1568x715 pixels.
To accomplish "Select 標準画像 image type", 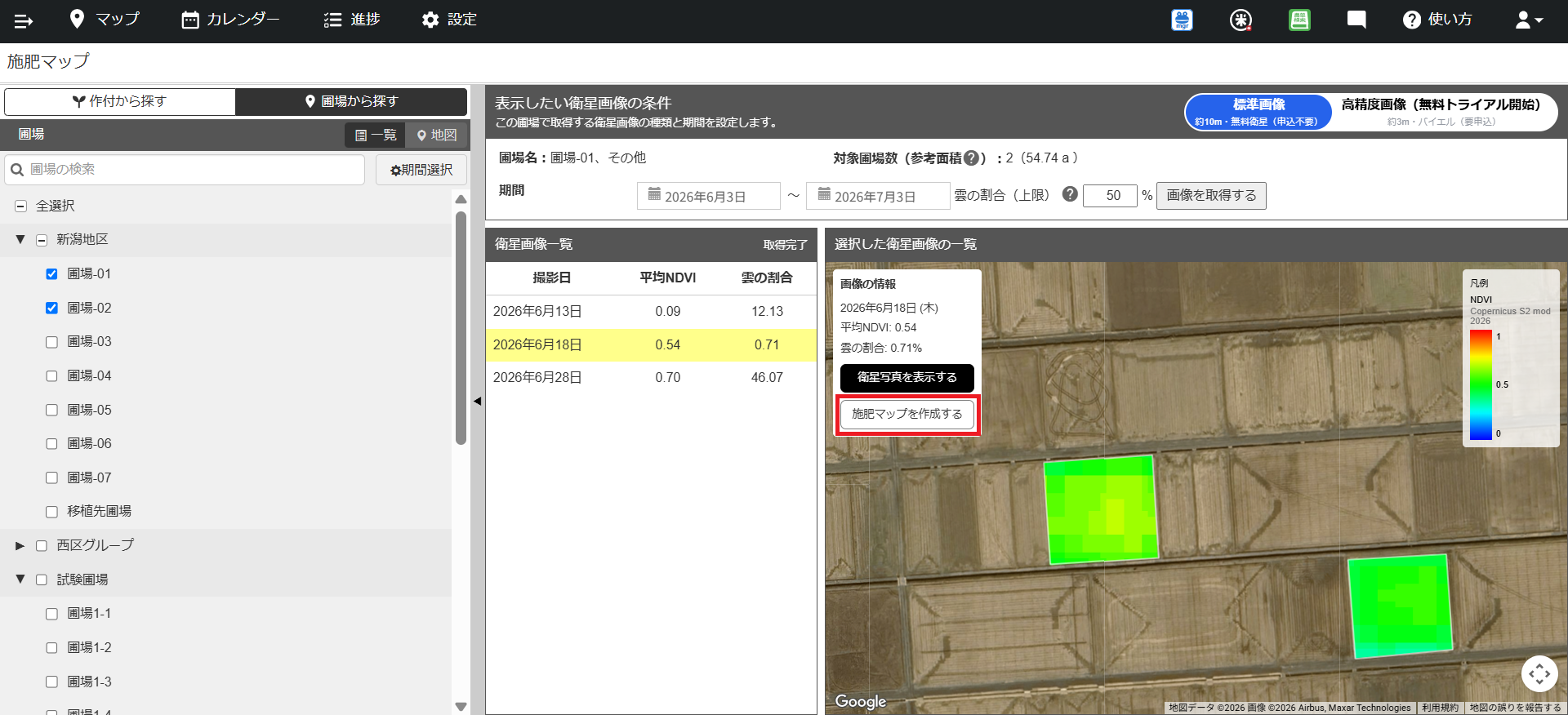I will [1258, 112].
